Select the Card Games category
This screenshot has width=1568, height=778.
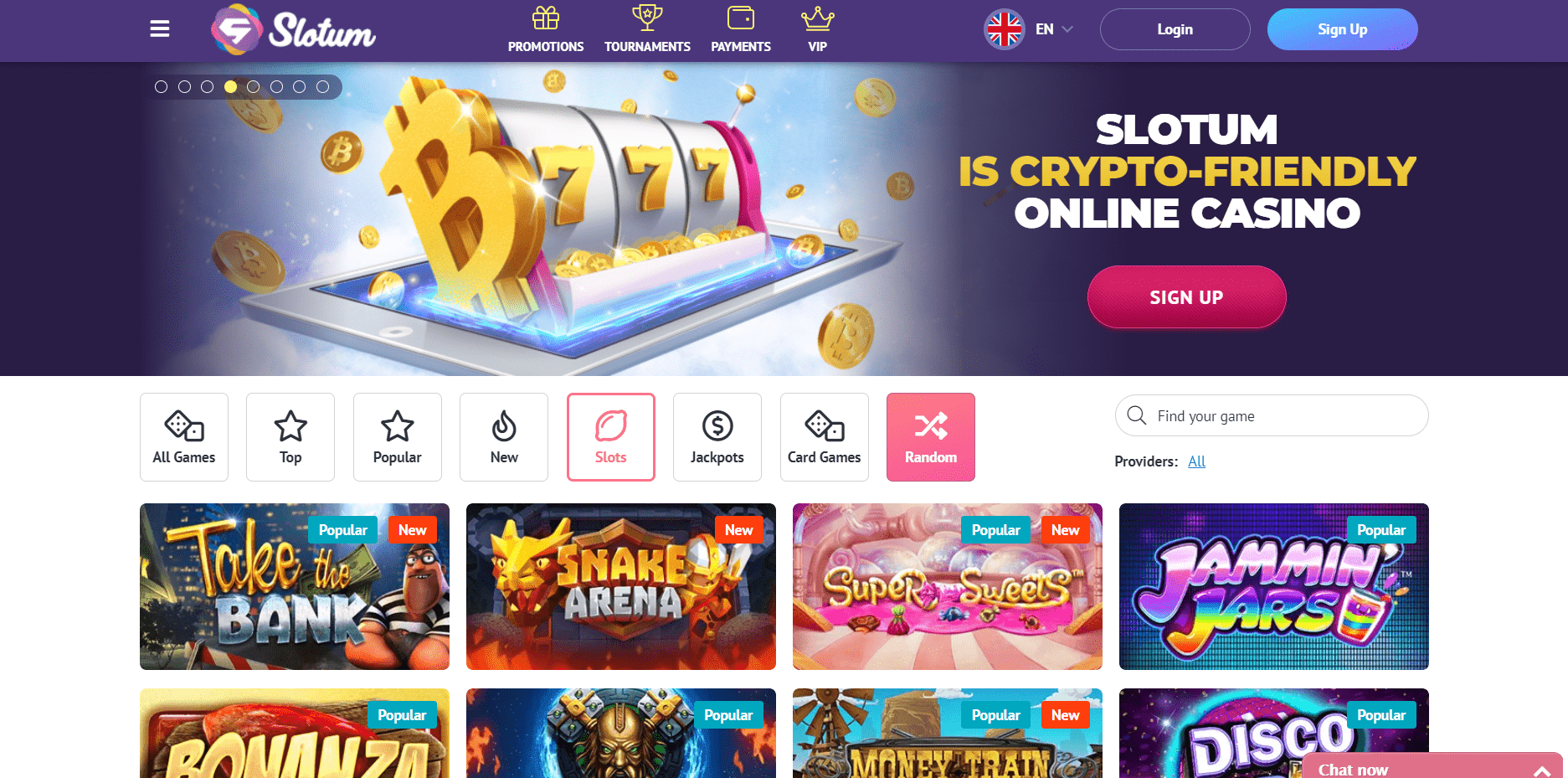825,437
